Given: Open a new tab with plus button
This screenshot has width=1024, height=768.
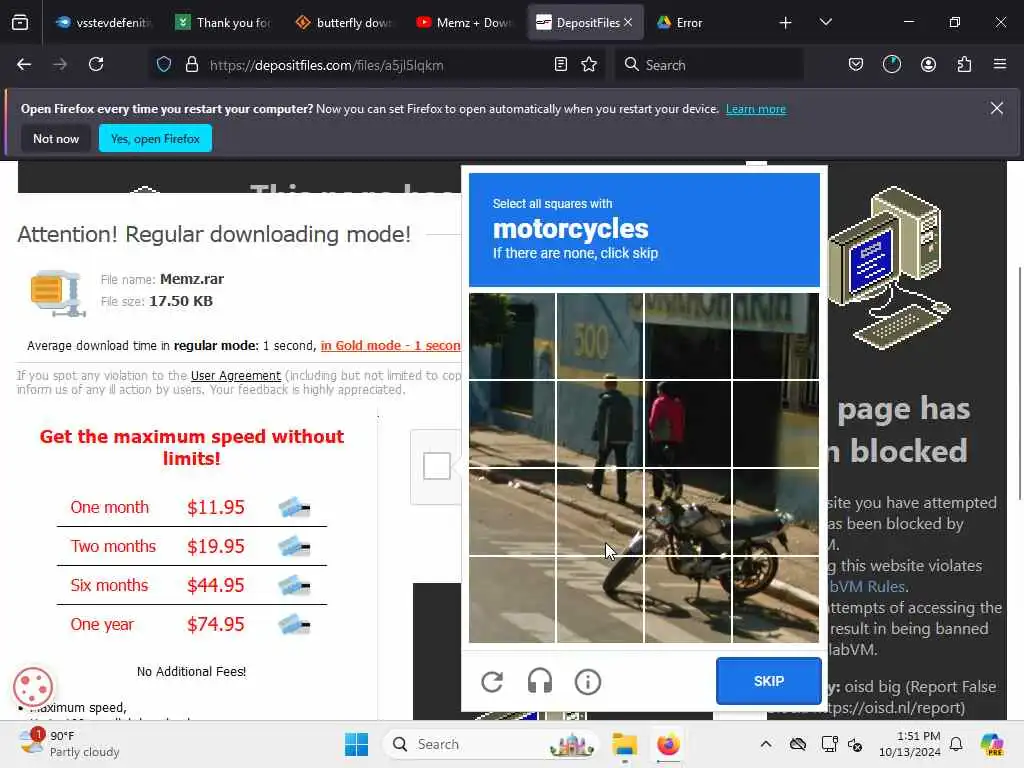Looking at the screenshot, I should point(786,23).
